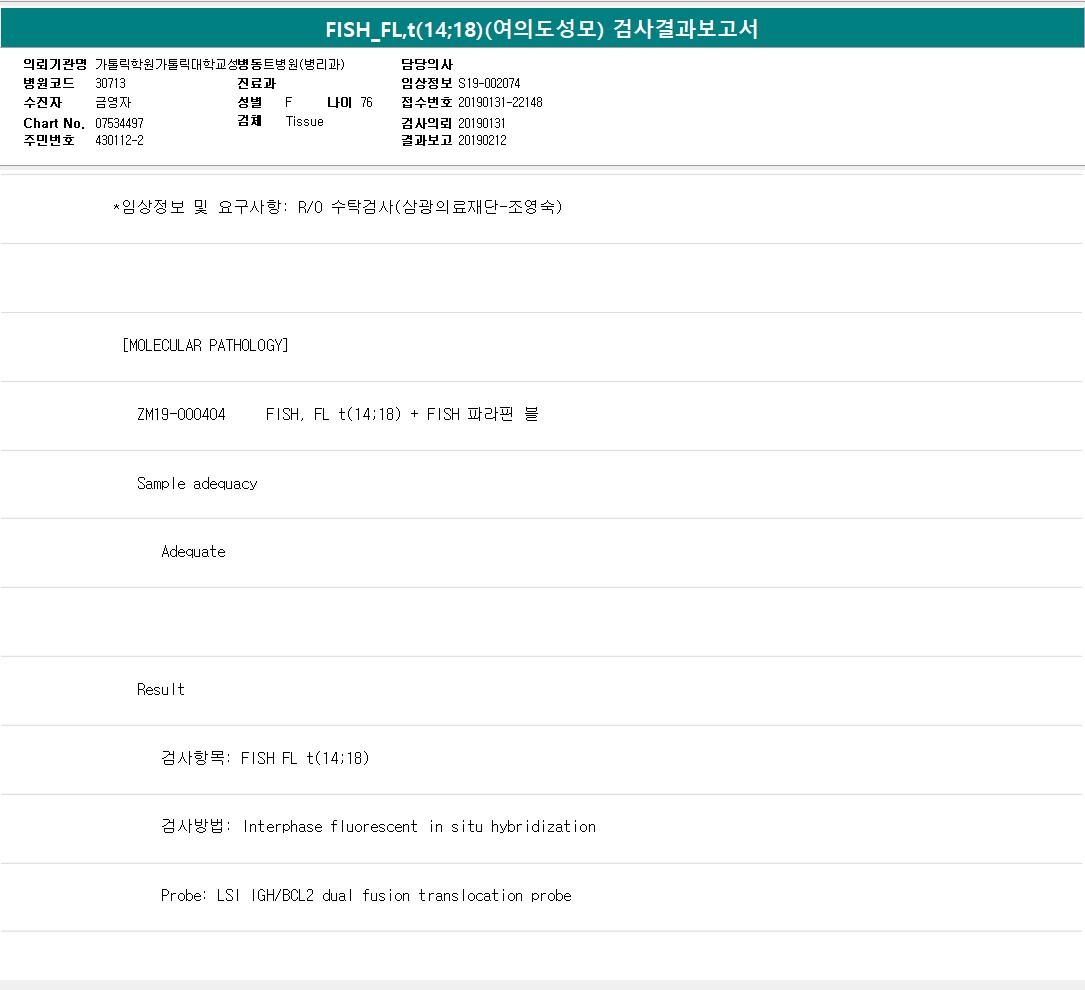Click the 의뢰기관명 label
Screen dimensions: 1085x990
(x=55, y=64)
